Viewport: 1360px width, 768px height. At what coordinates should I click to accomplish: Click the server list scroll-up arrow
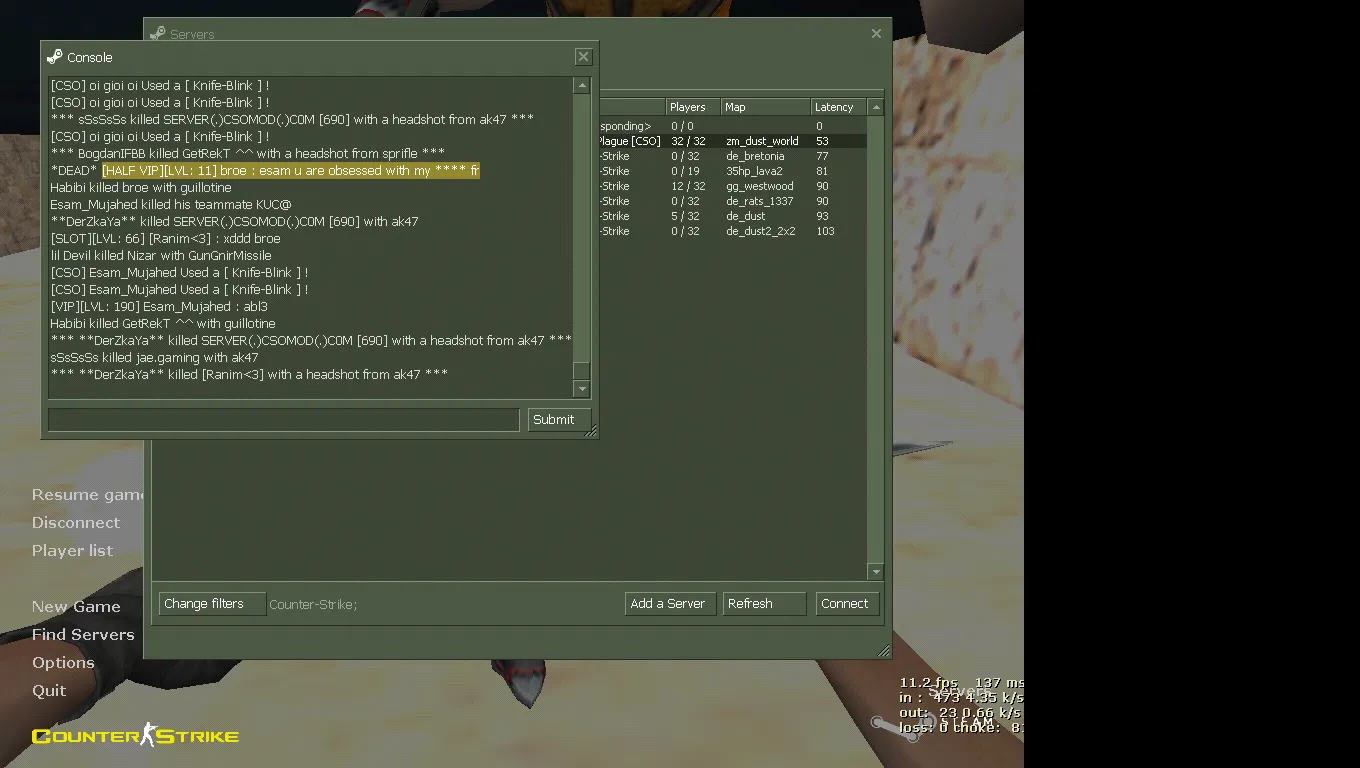(x=876, y=107)
